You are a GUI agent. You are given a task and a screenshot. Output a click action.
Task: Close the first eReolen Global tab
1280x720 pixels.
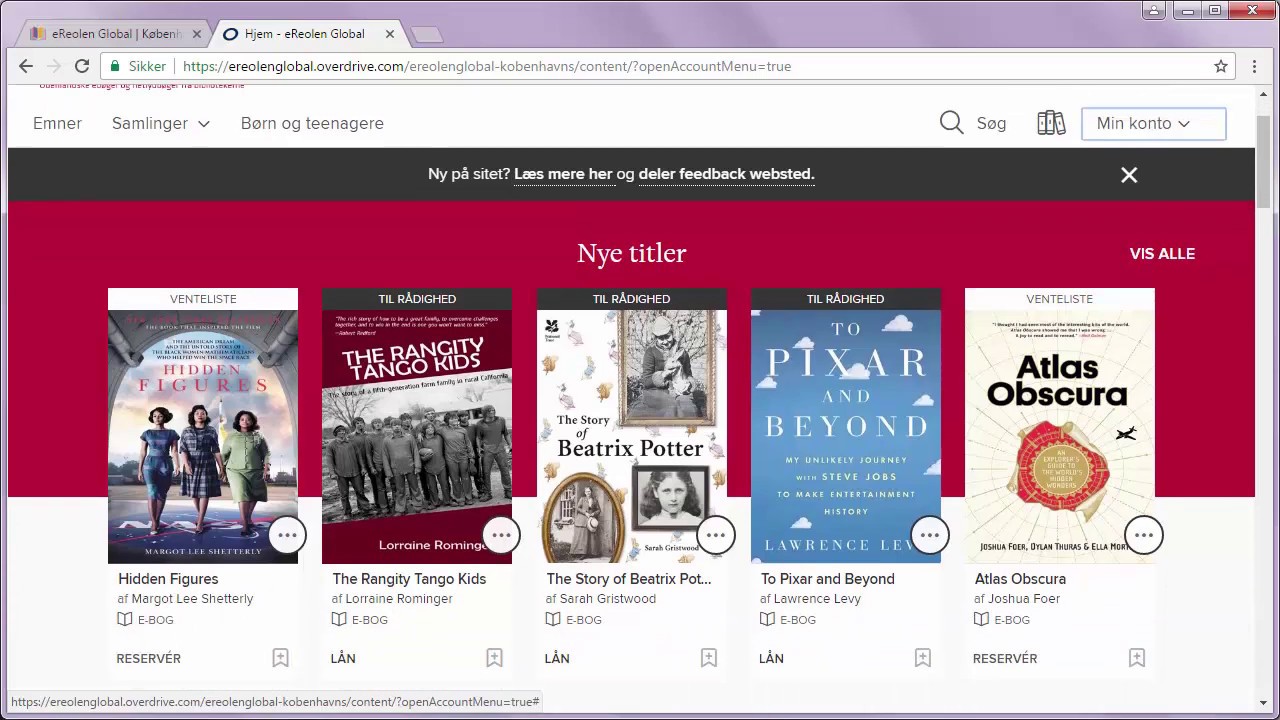coord(197,34)
